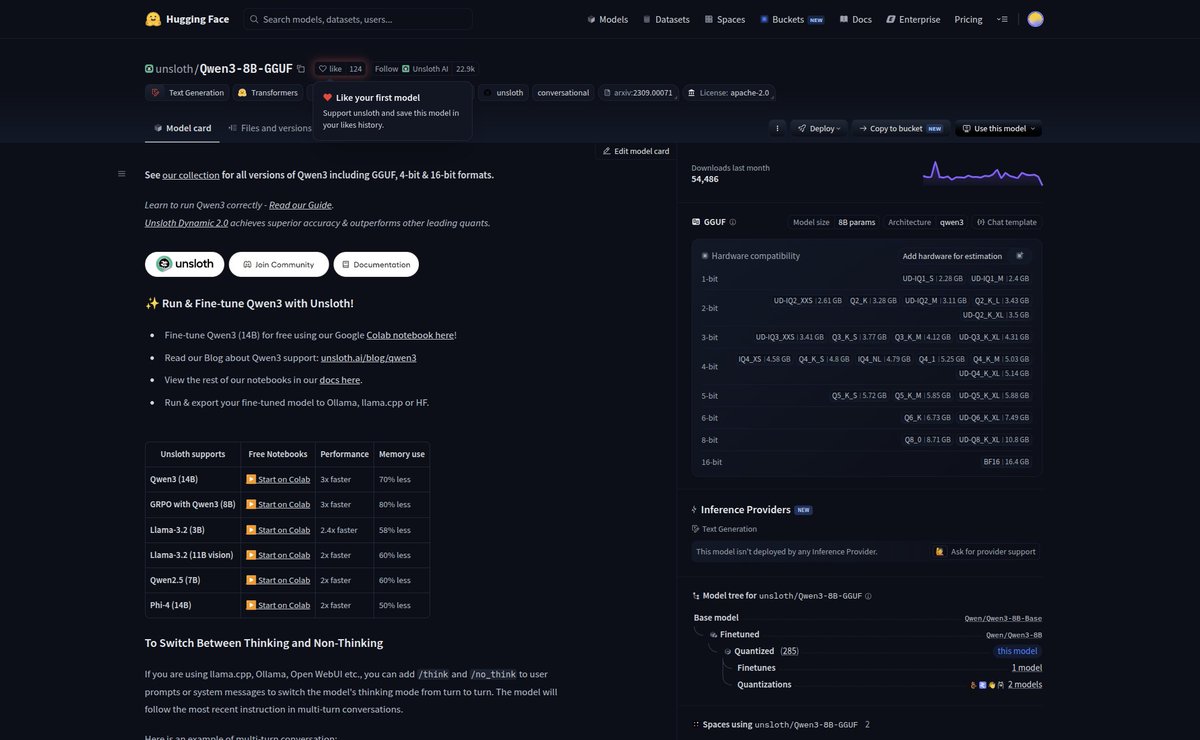This screenshot has height=740, width=1200.
Task: Start on Colab for Qwen3 (14B) row
Action: pos(278,479)
